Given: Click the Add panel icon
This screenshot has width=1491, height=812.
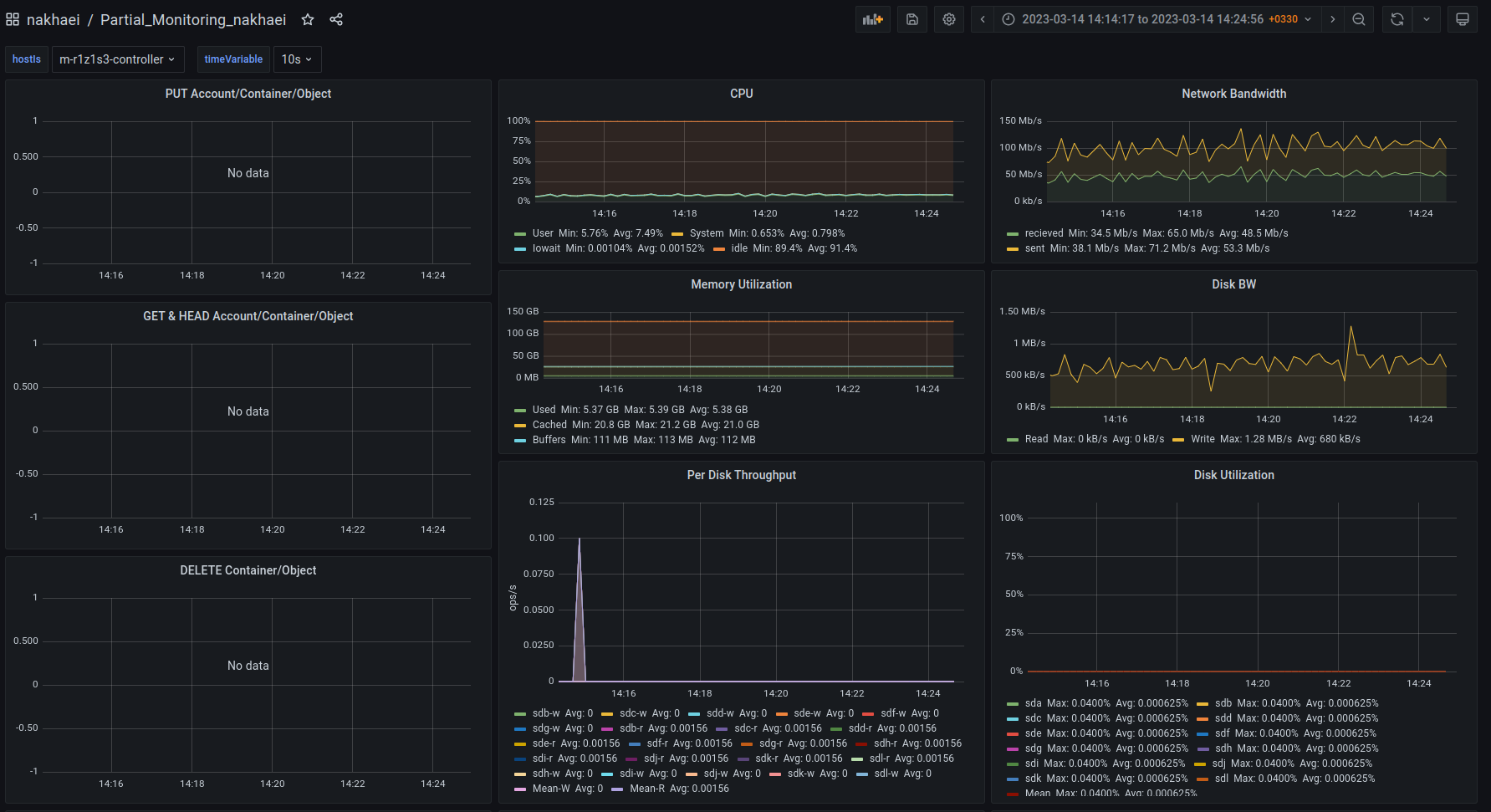Looking at the screenshot, I should click(872, 19).
